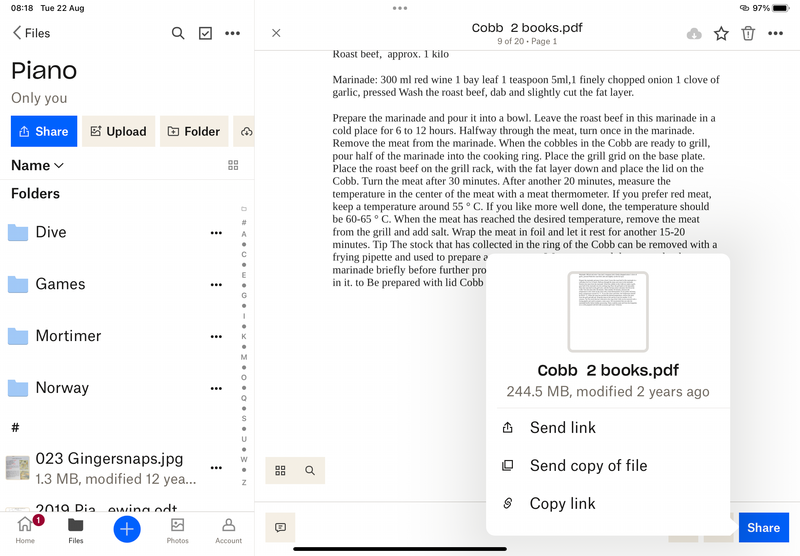Open the Account tab

click(229, 530)
